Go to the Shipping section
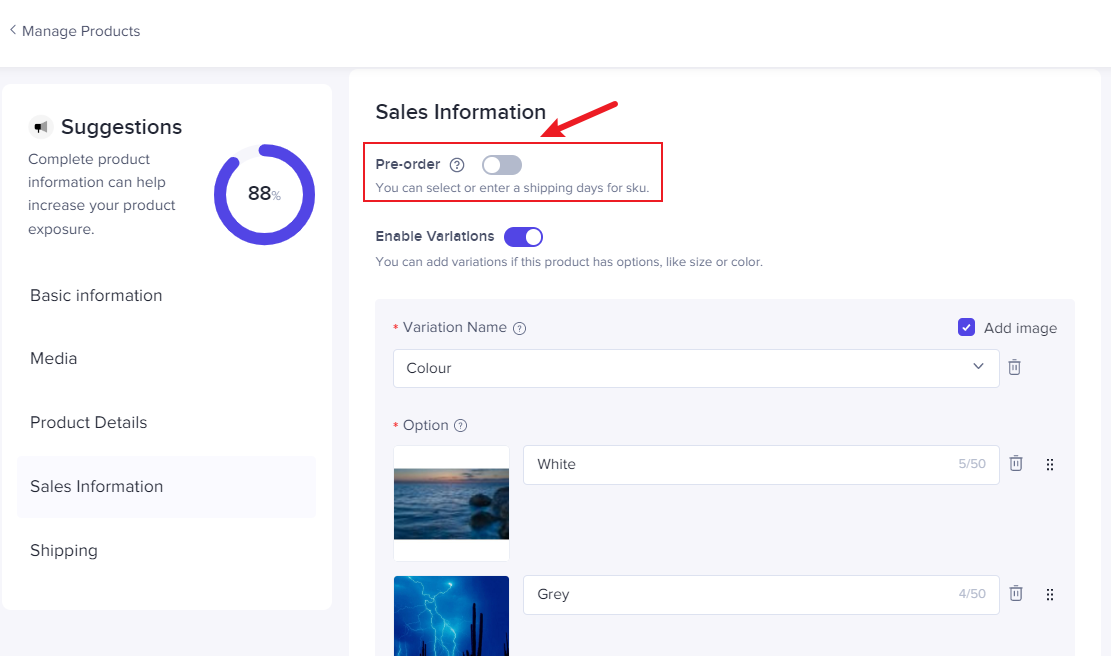Image resolution: width=1111 pixels, height=656 pixels. tap(63, 550)
